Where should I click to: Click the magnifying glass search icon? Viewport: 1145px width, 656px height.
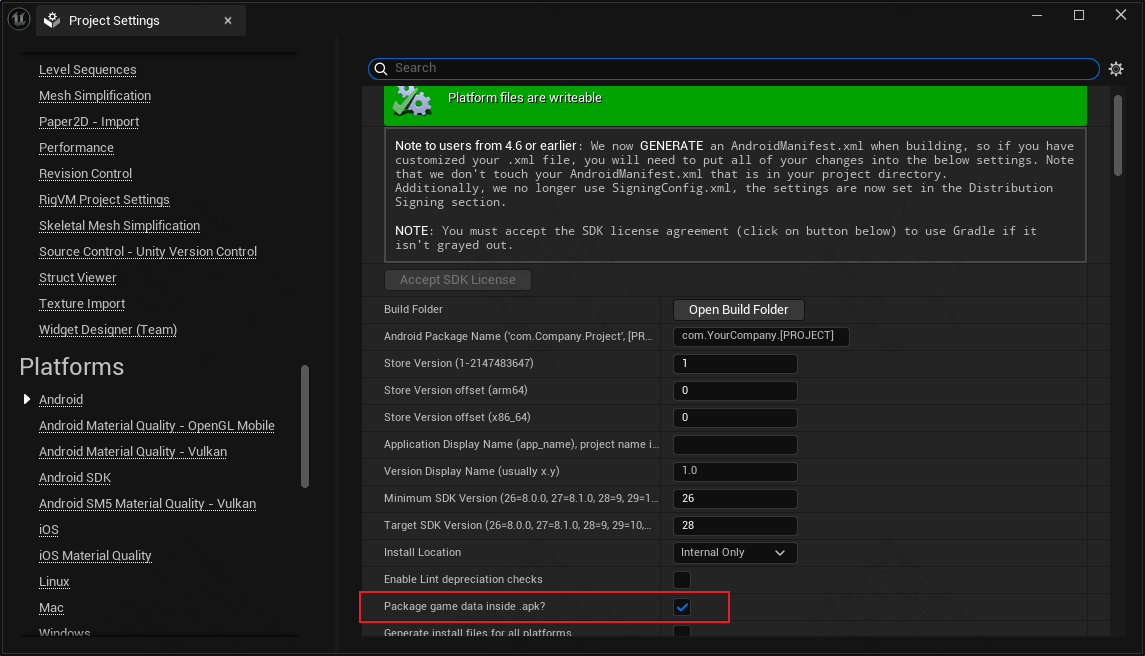pyautogui.click(x=381, y=68)
